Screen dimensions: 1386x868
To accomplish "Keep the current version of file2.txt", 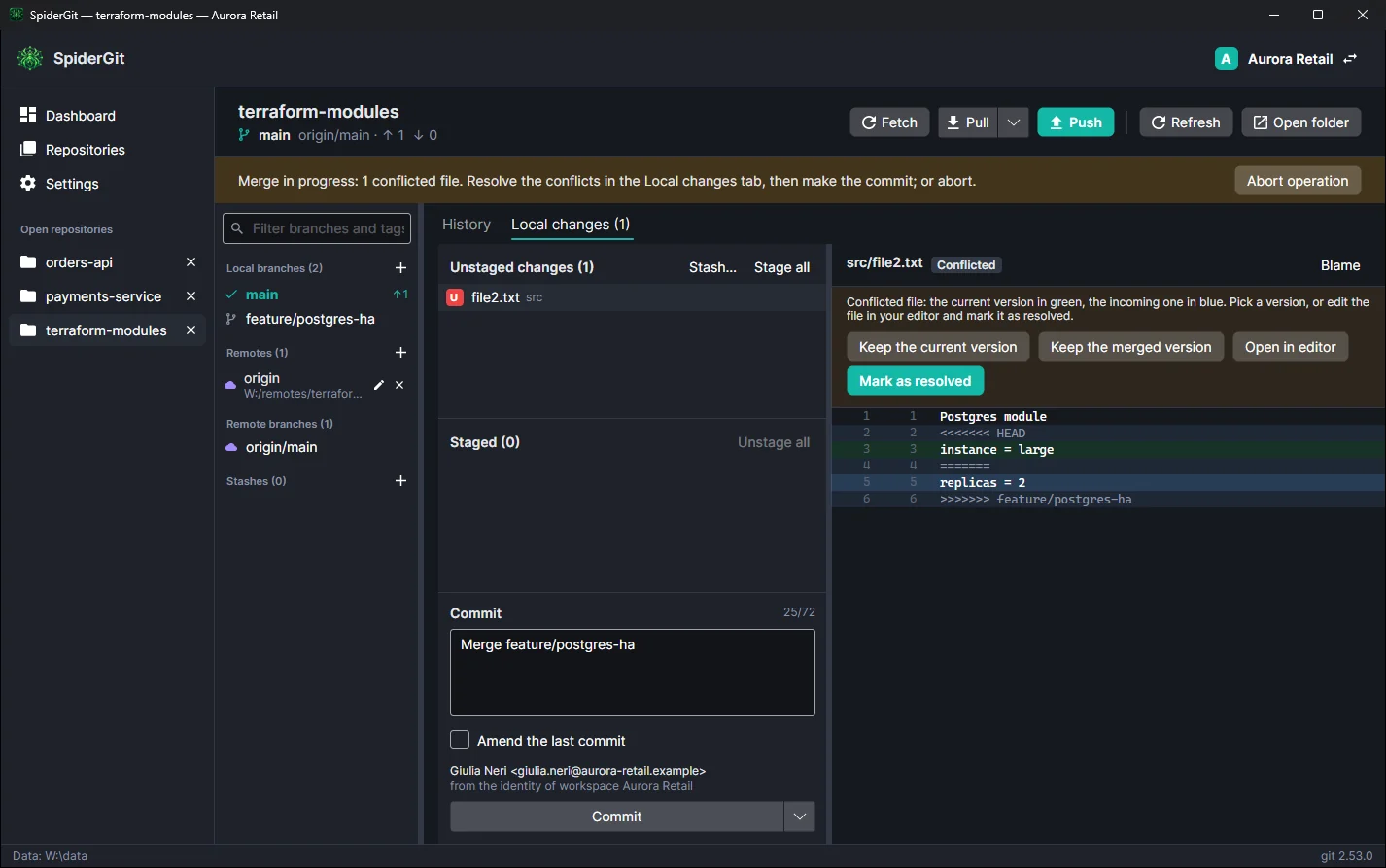I will pyautogui.click(x=938, y=347).
